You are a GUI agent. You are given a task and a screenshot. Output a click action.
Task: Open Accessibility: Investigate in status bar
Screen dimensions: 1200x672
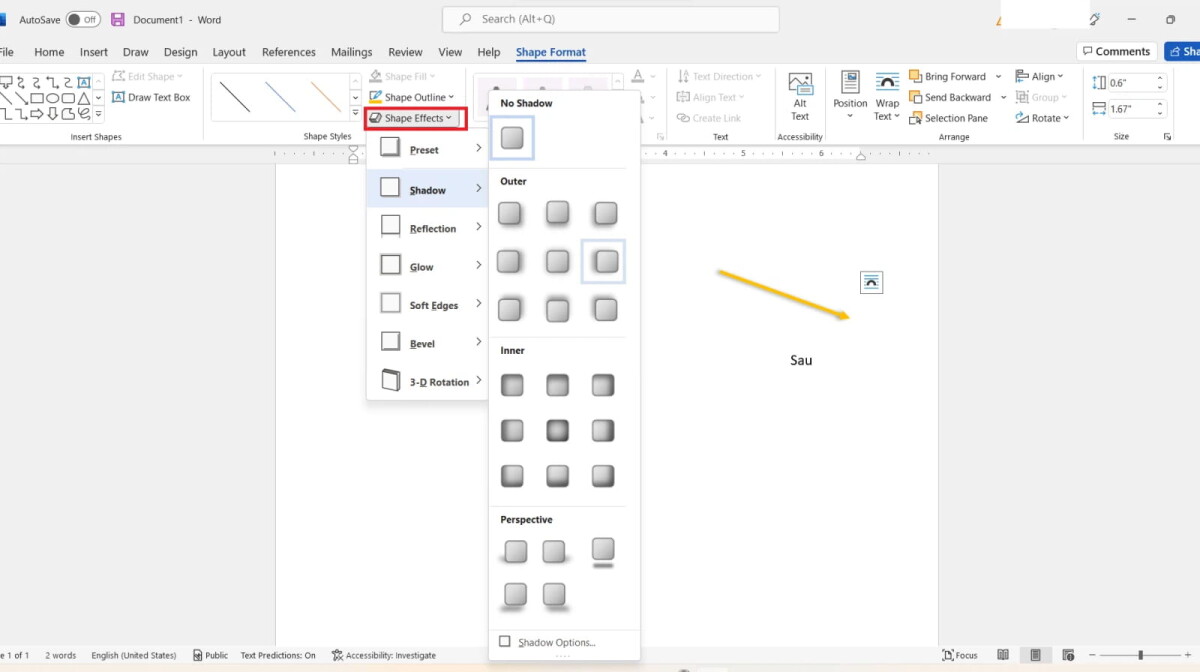coord(384,655)
